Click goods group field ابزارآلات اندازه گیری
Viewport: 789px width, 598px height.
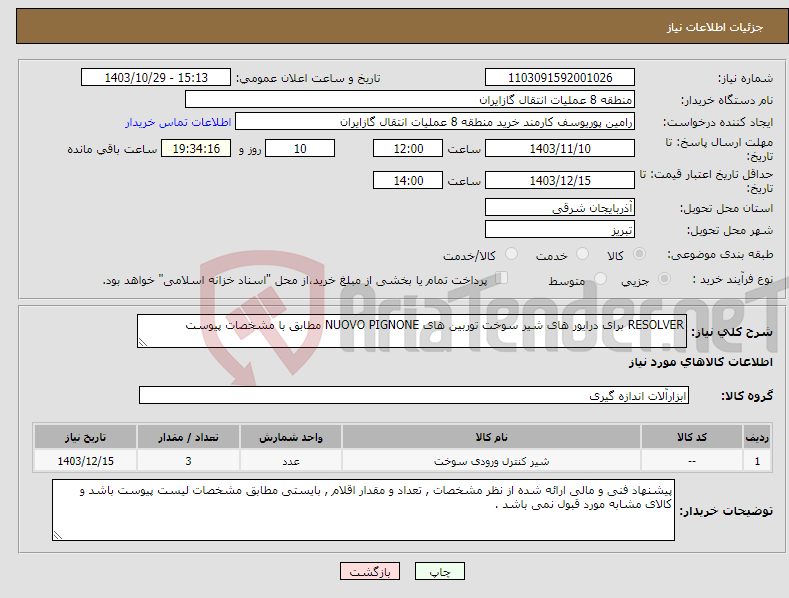pos(414,395)
